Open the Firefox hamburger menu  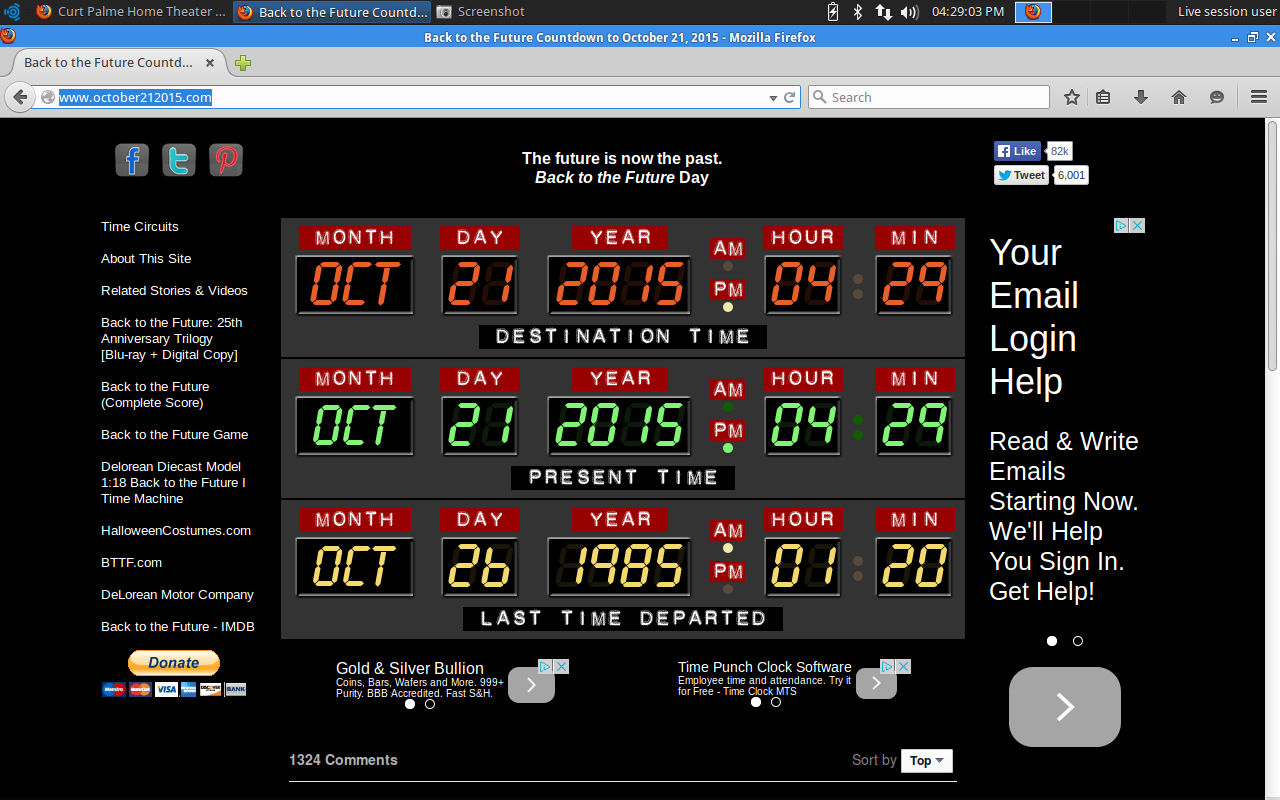[x=1259, y=97]
